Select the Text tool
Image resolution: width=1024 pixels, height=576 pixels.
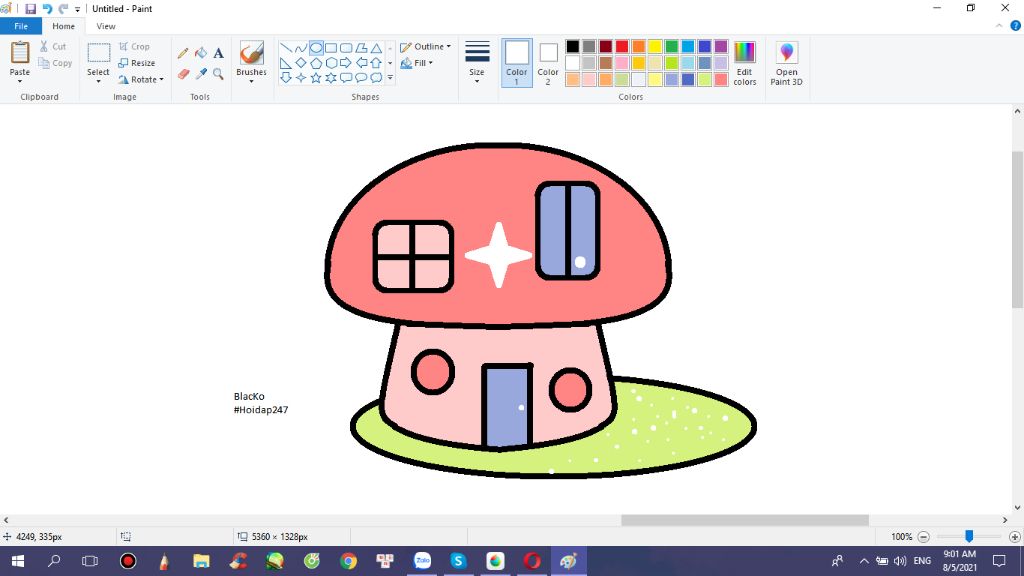(x=218, y=53)
